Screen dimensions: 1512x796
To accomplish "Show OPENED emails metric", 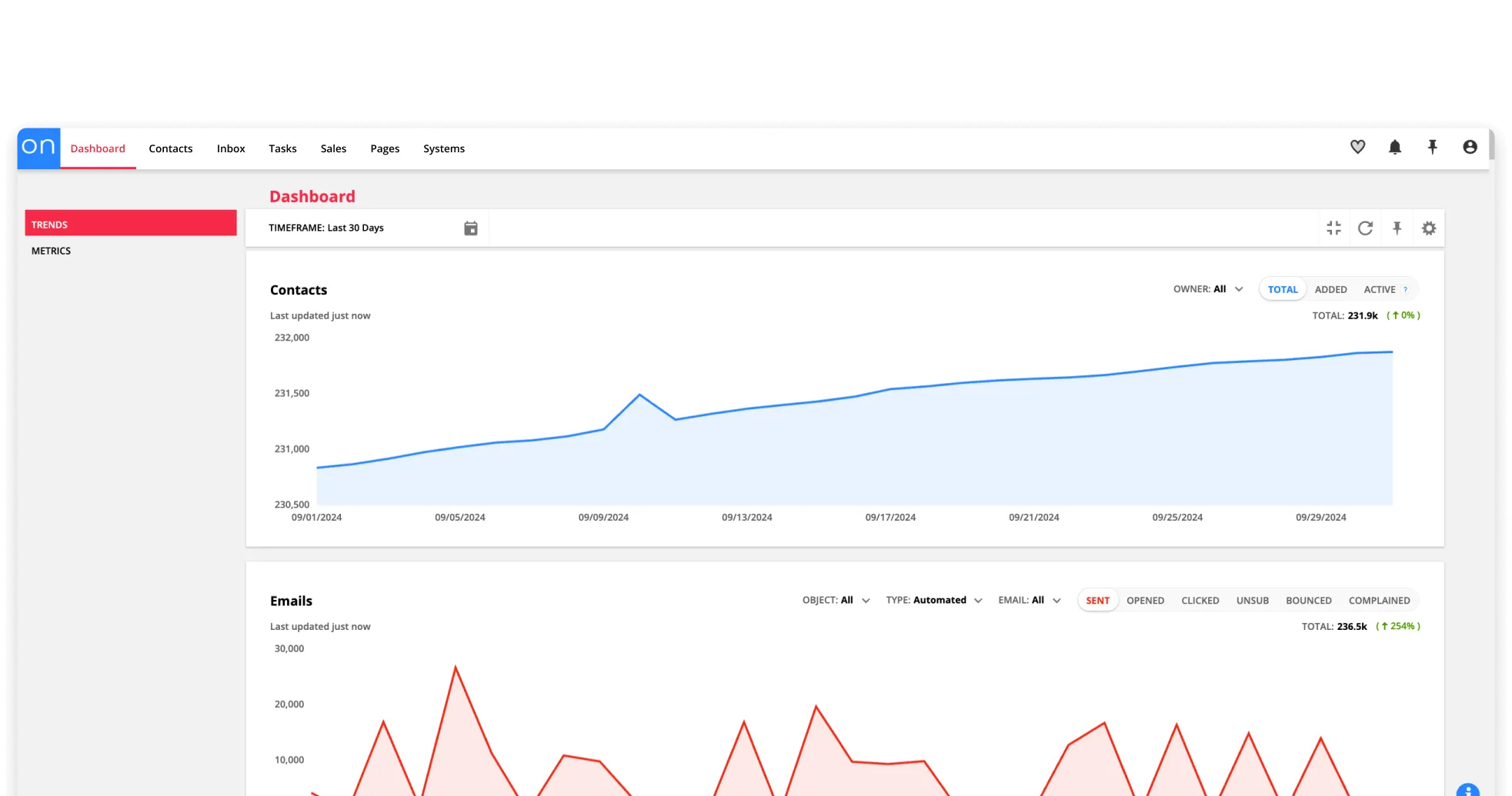I will pos(1146,601).
